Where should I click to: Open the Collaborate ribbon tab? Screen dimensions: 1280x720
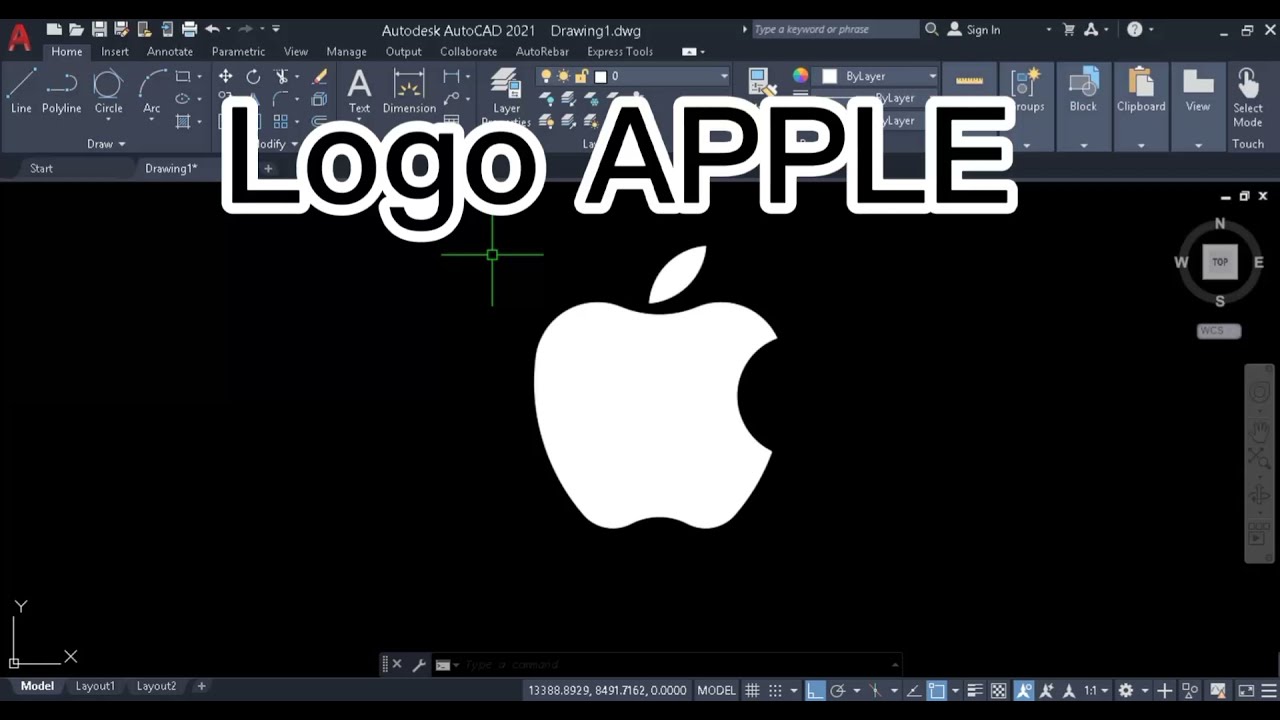point(468,52)
